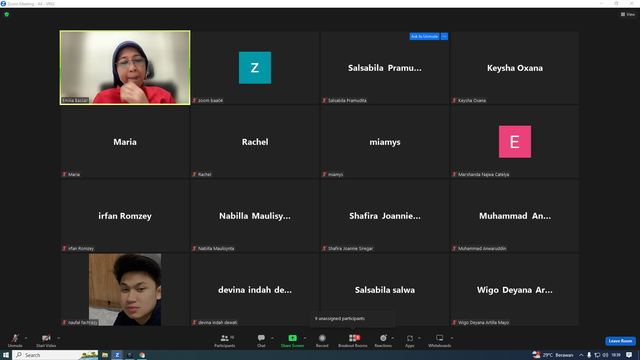
Task: Select Emilia Bassar's video tile
Action: [125, 68]
